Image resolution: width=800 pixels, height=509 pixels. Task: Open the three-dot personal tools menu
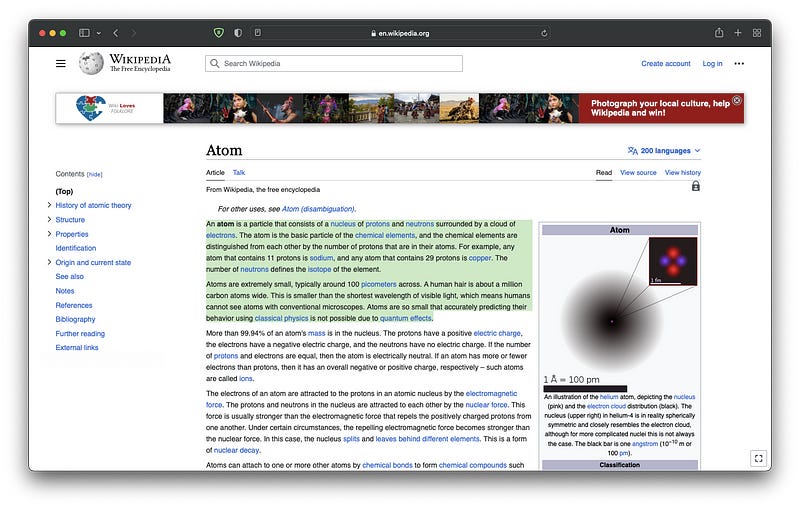click(x=739, y=64)
